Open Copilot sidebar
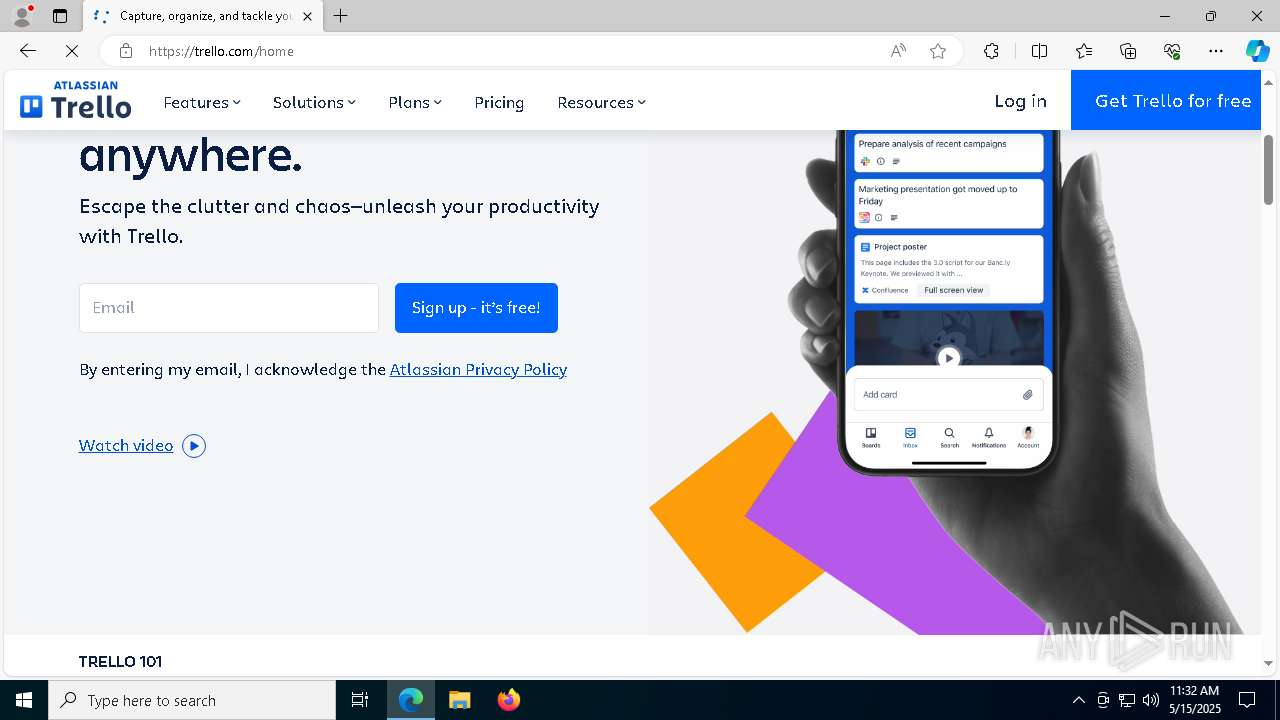Image resolution: width=1280 pixels, height=720 pixels. point(1257,51)
